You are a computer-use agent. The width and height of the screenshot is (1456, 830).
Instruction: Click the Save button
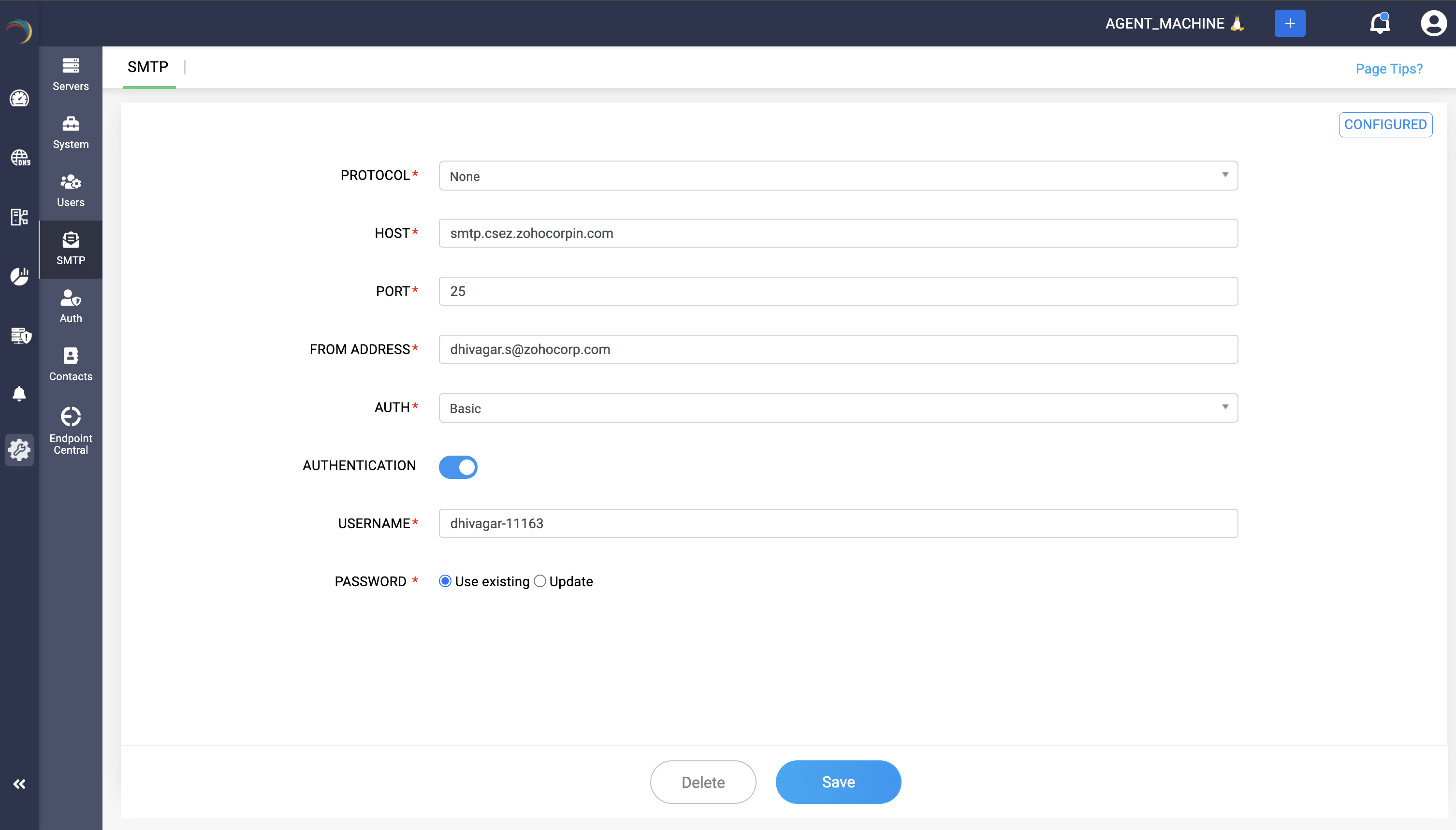click(838, 782)
